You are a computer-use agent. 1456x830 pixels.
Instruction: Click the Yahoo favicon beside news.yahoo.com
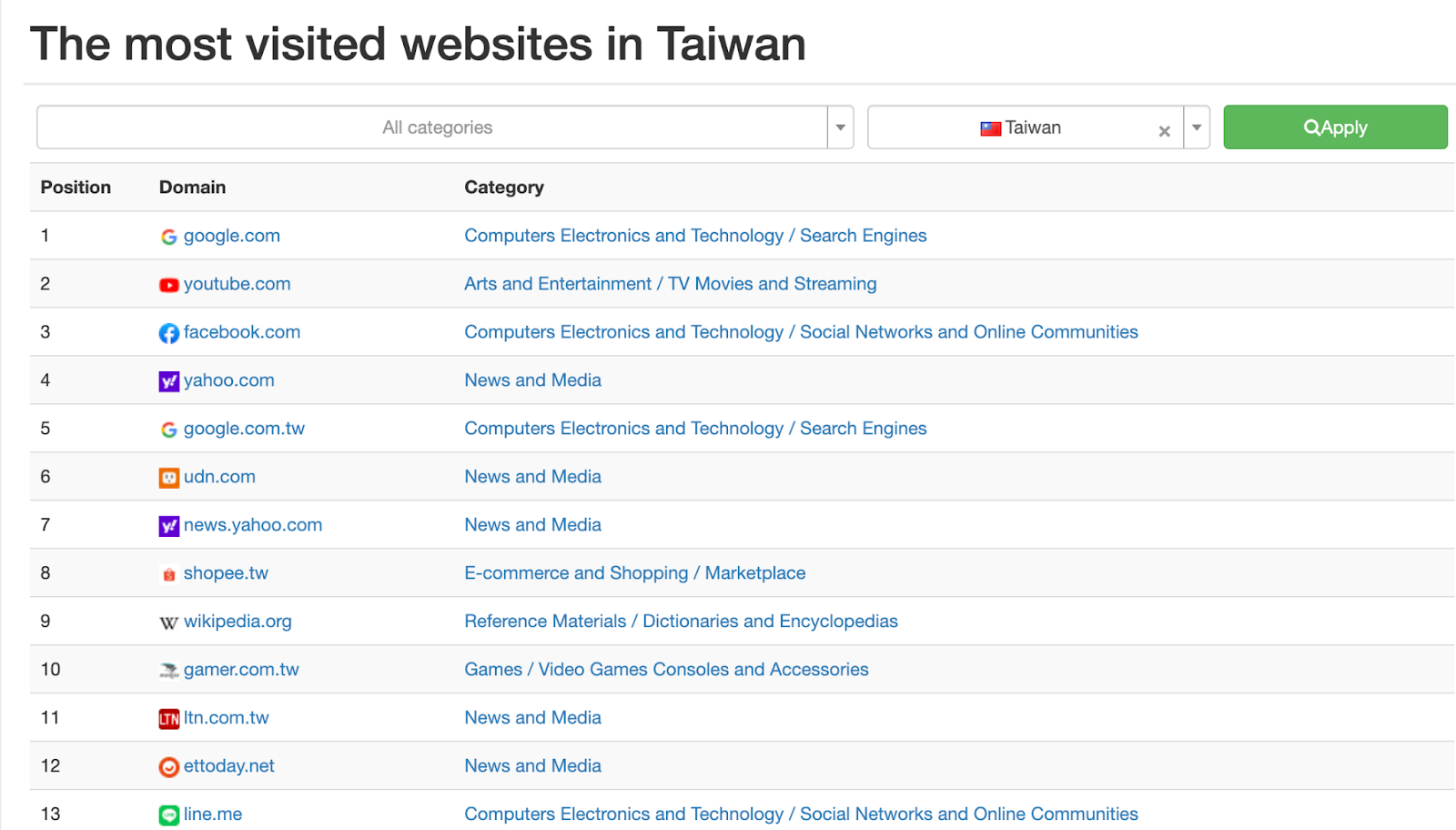169,526
